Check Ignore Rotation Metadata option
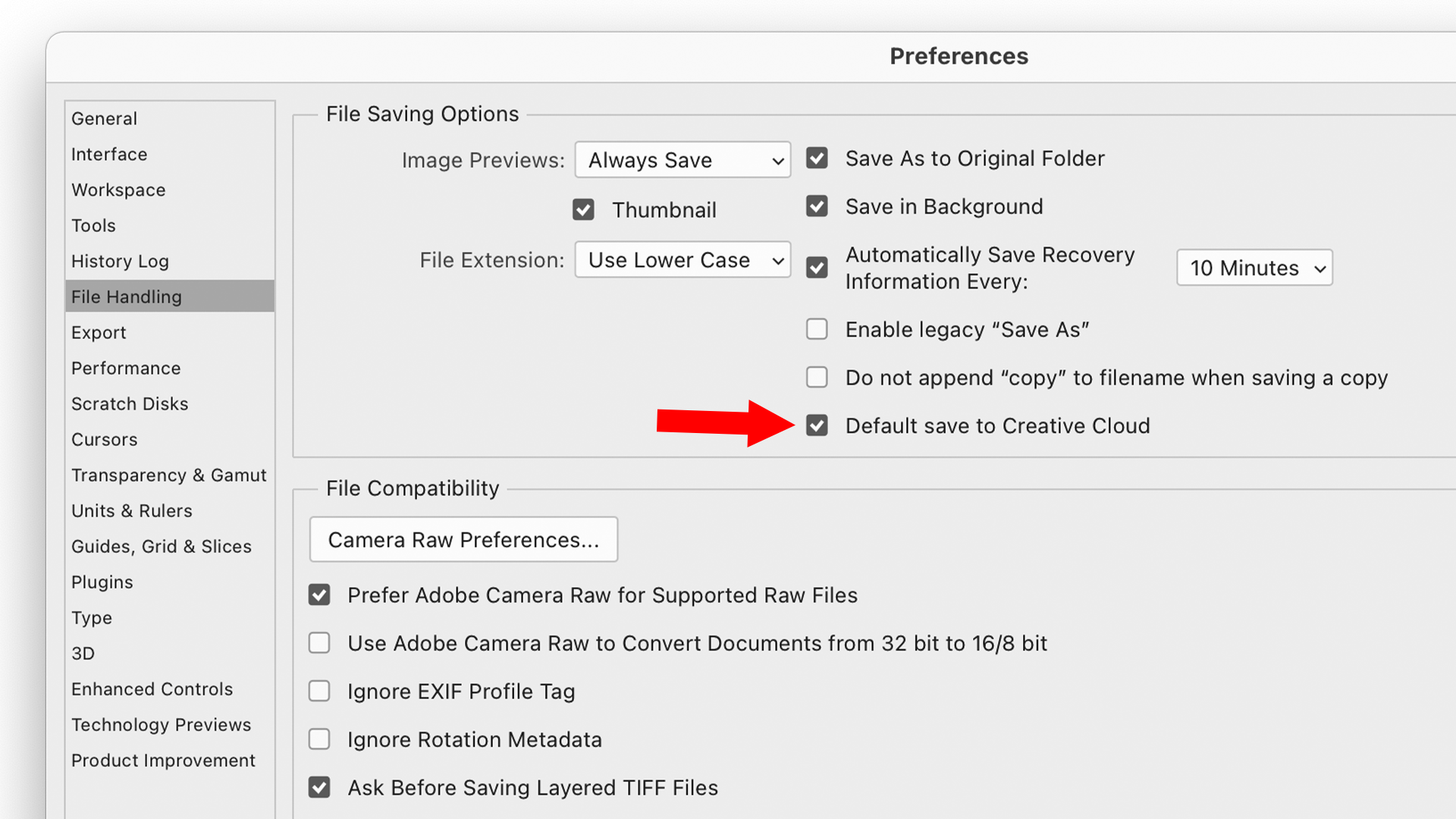Viewport: 1456px width, 819px height. click(319, 739)
